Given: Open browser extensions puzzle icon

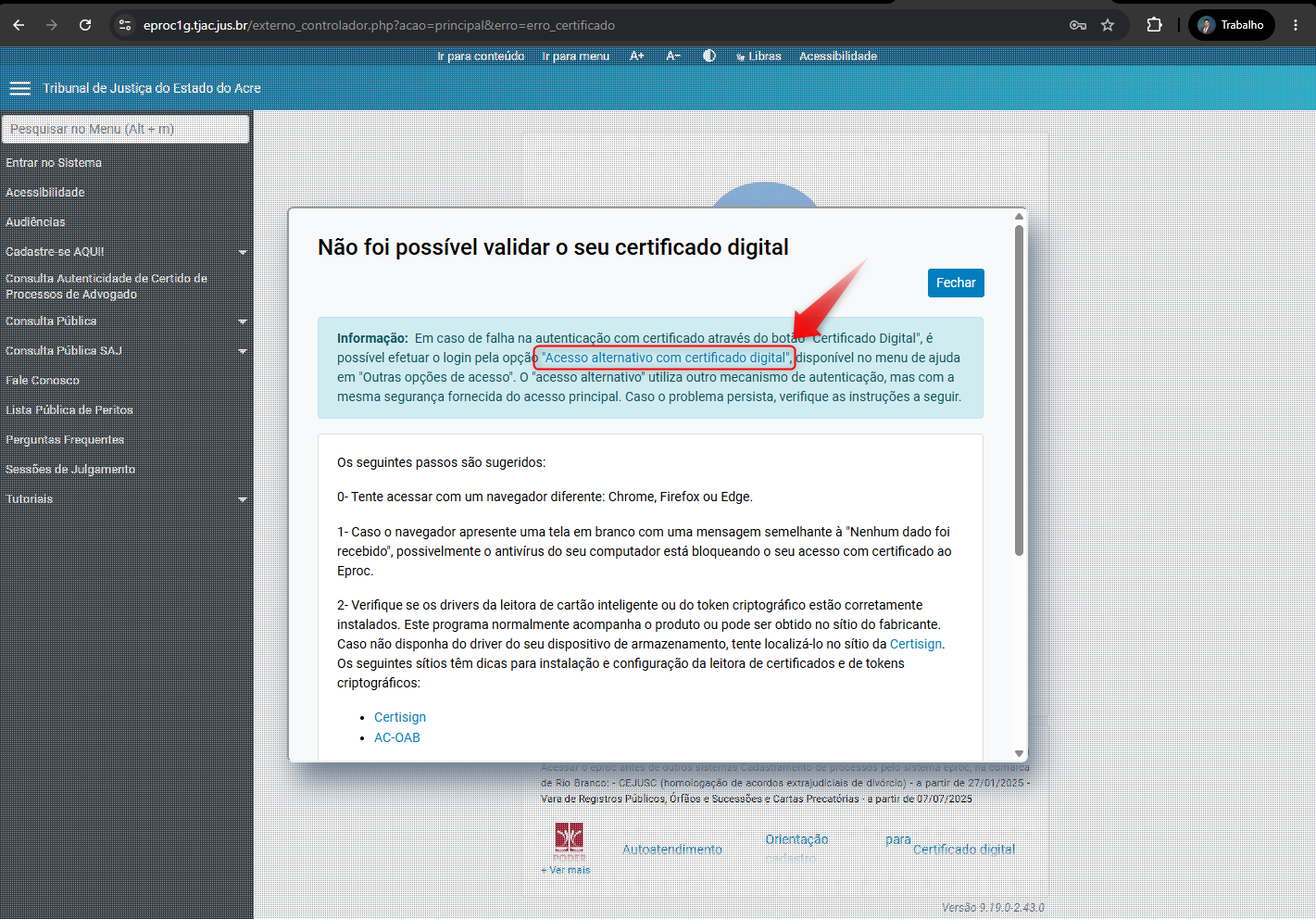Looking at the screenshot, I should [1154, 25].
